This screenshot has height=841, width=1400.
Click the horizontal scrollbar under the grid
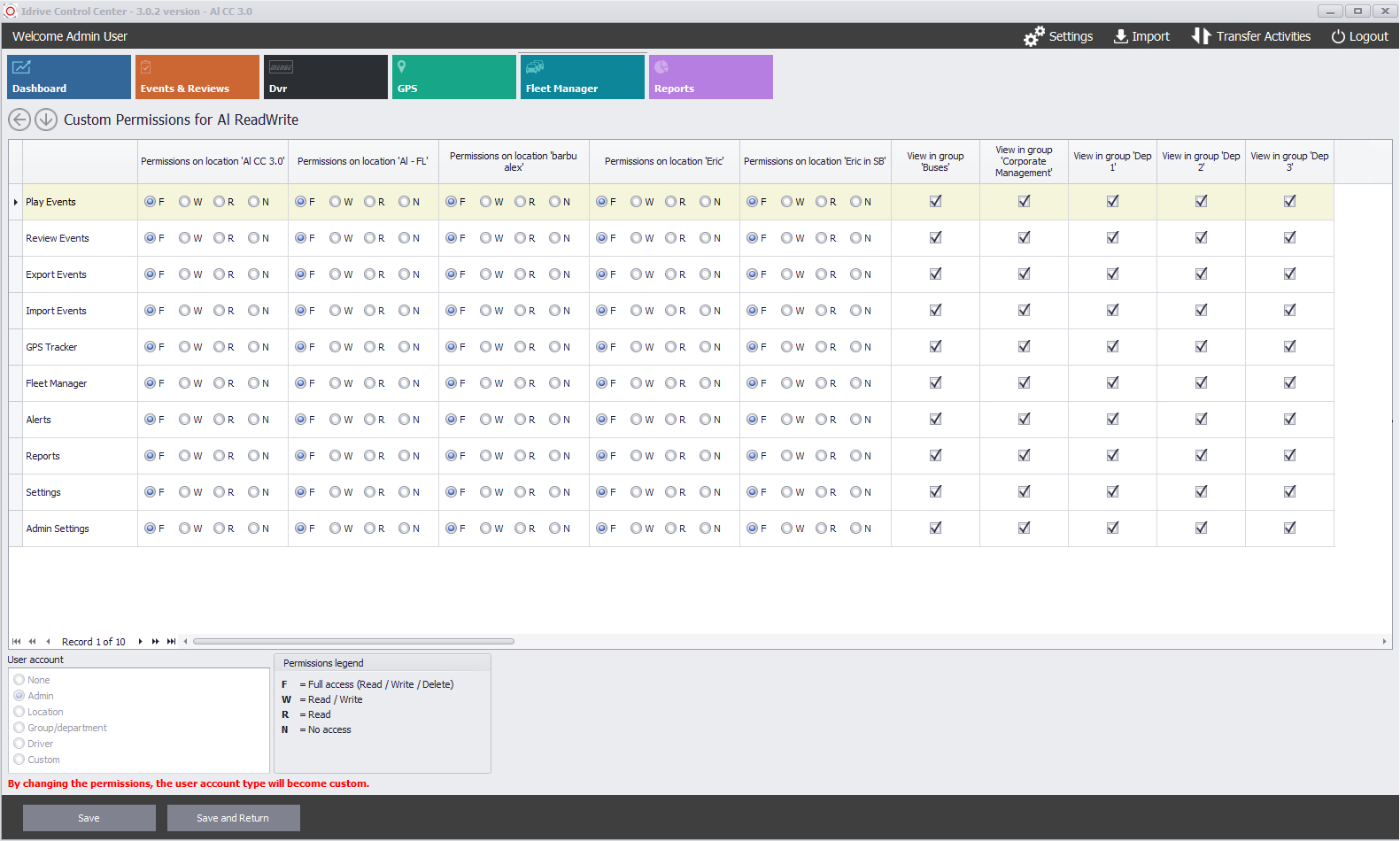point(353,642)
